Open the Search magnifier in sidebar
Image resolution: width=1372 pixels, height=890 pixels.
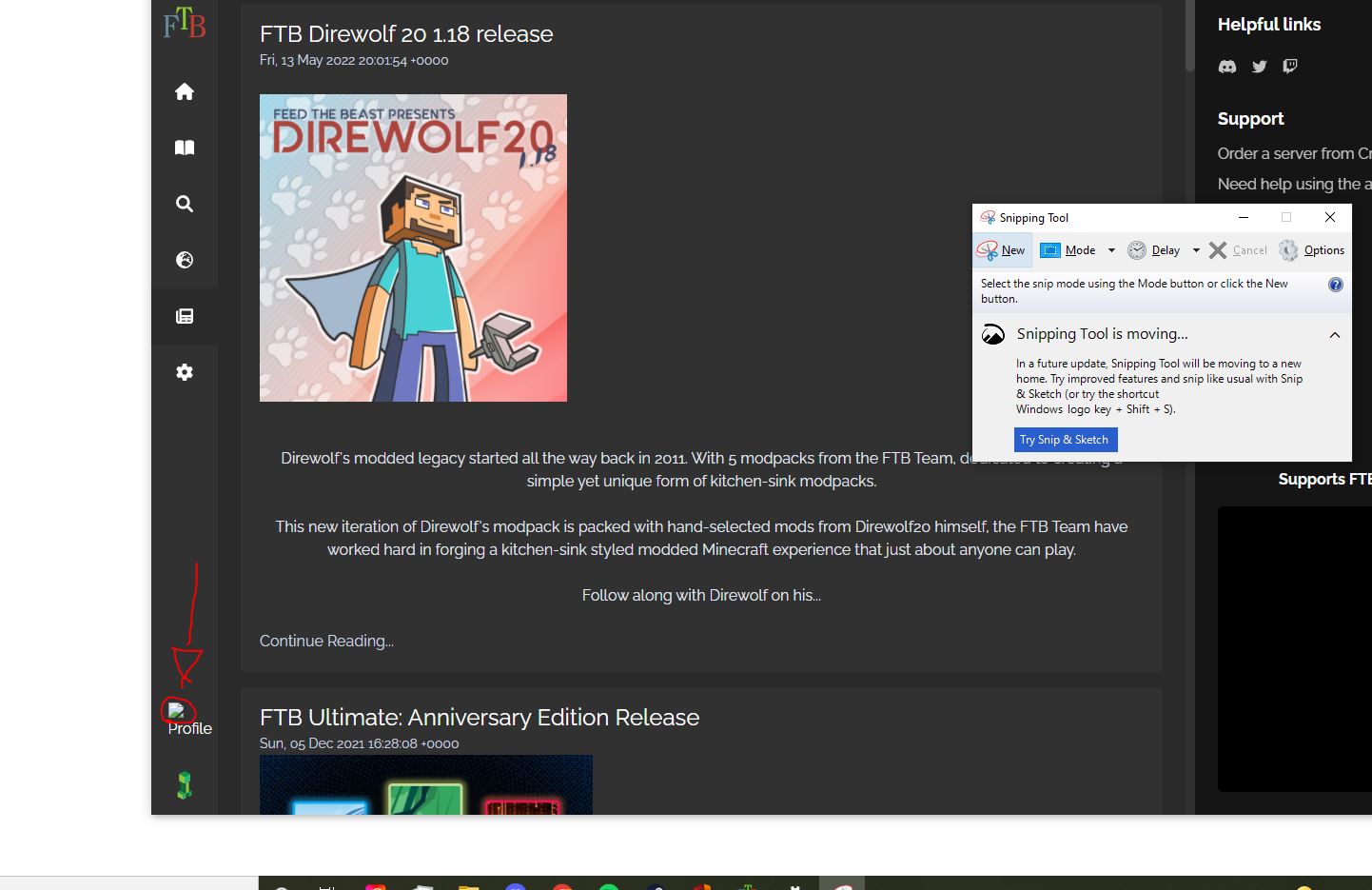click(x=185, y=204)
